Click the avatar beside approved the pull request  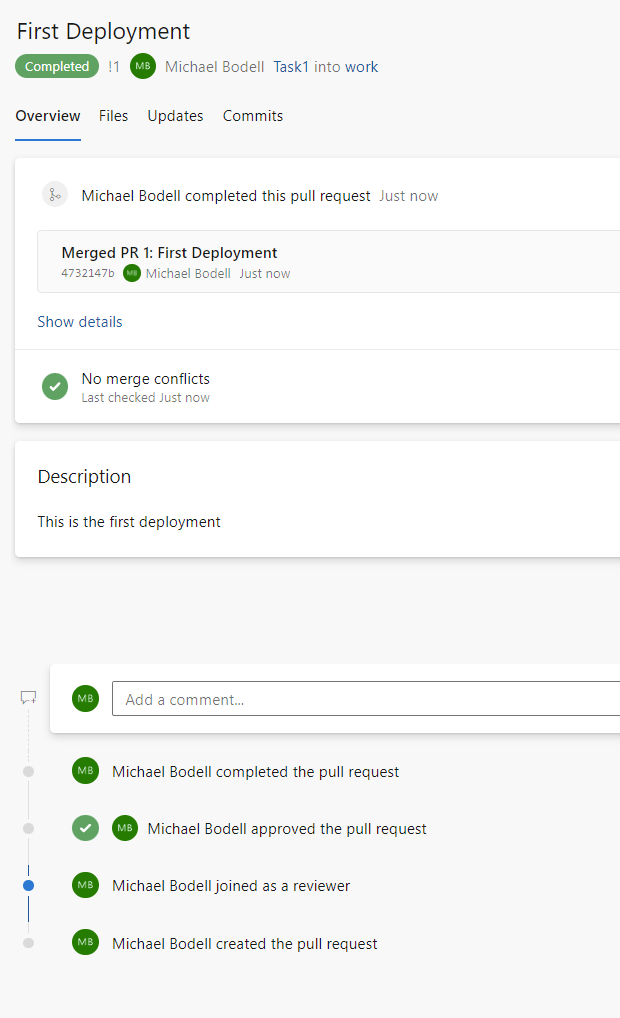(125, 828)
